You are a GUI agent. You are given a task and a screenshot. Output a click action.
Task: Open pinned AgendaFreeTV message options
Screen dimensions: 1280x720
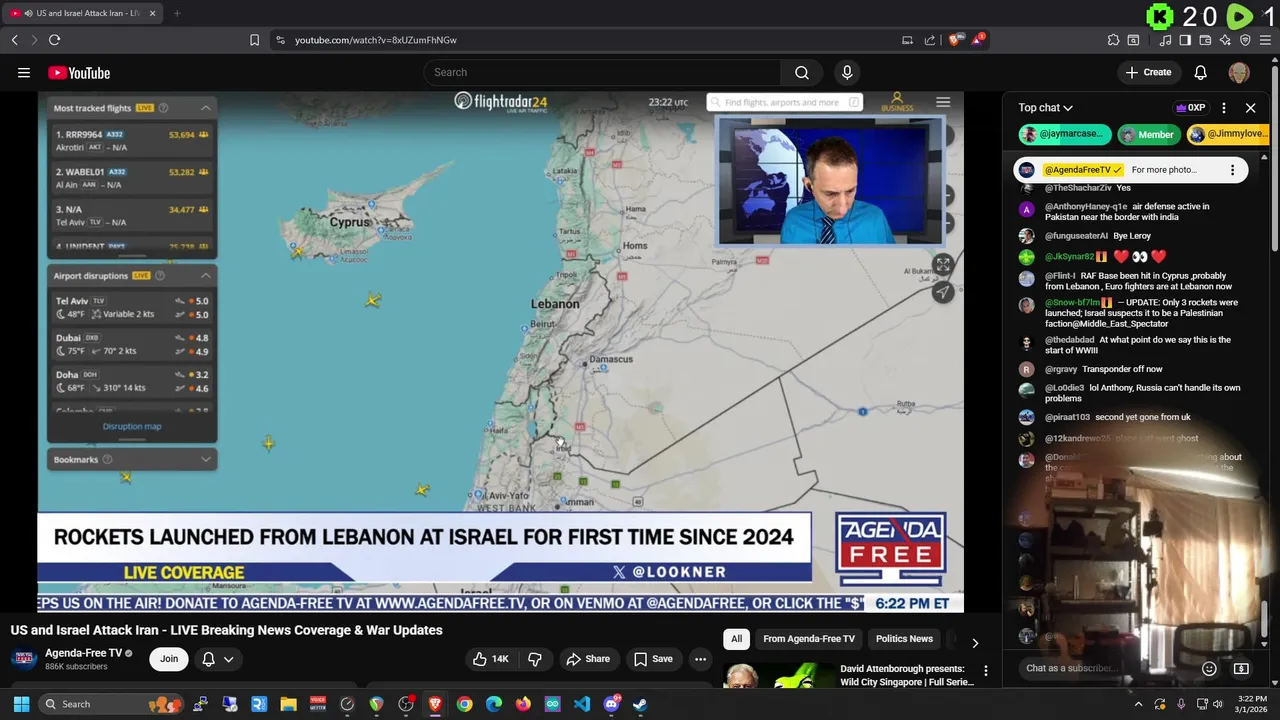tap(1232, 170)
